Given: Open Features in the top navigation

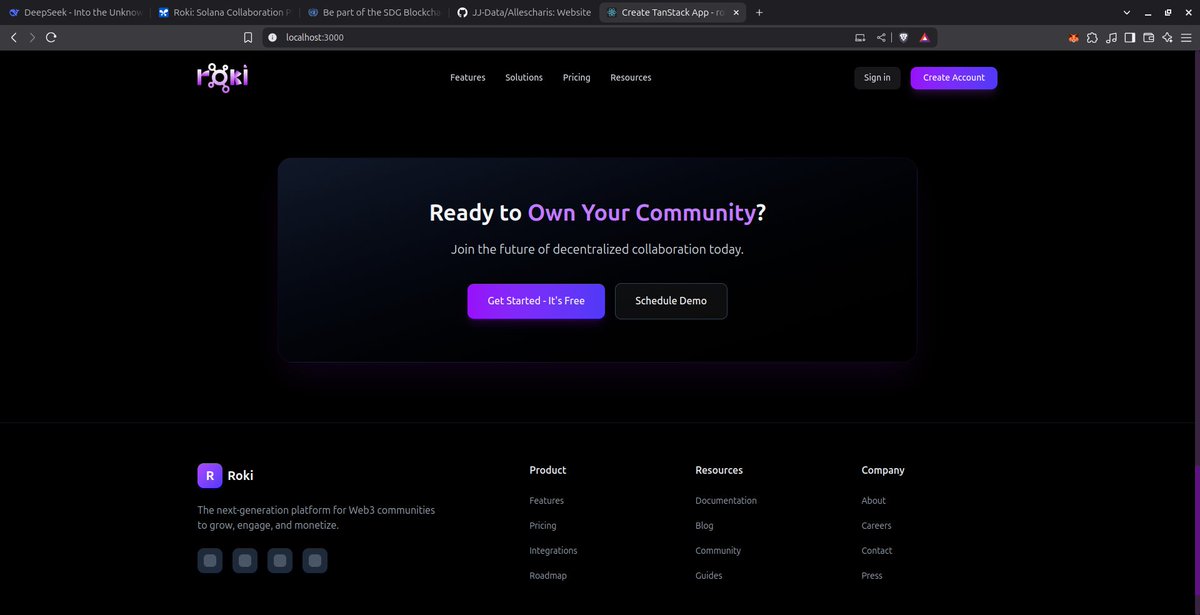Looking at the screenshot, I should tap(468, 78).
